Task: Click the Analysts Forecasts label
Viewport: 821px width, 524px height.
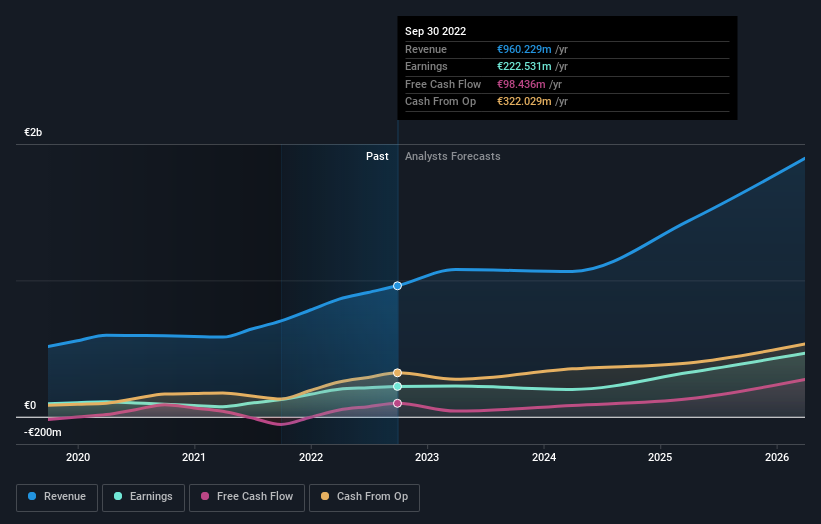Action: point(452,156)
